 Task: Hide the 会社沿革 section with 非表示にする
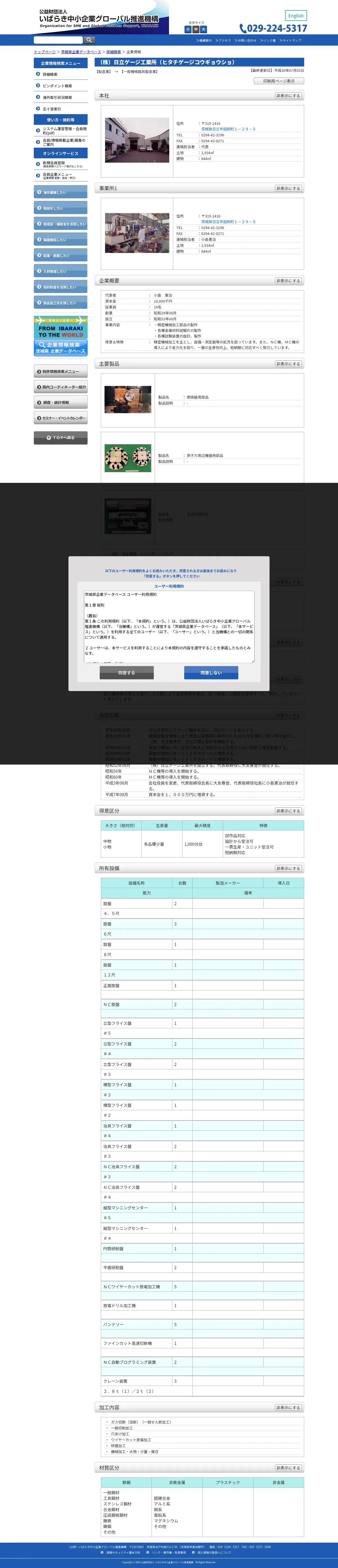click(x=288, y=715)
